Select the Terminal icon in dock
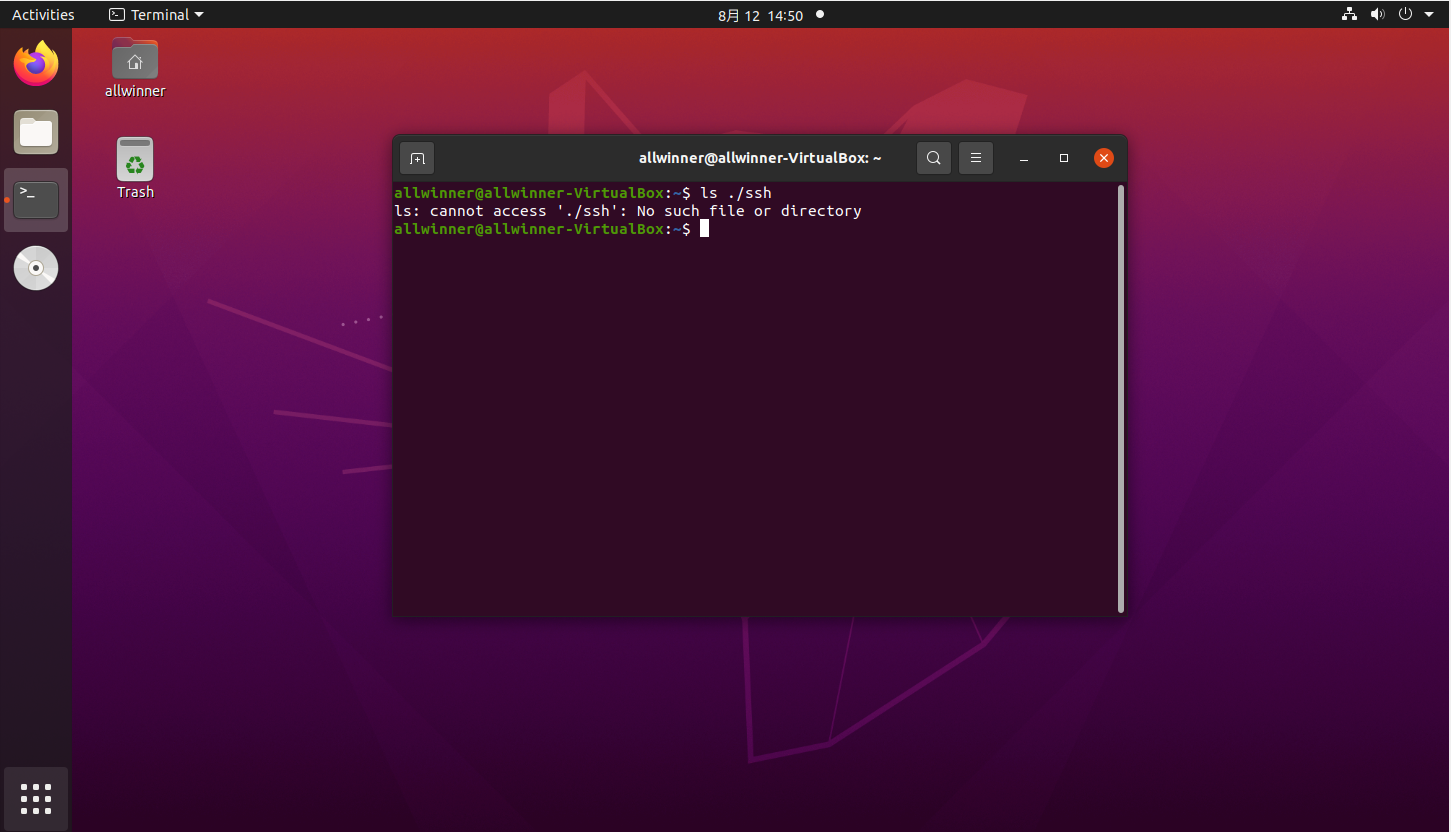This screenshot has width=1451, height=832. 36,200
